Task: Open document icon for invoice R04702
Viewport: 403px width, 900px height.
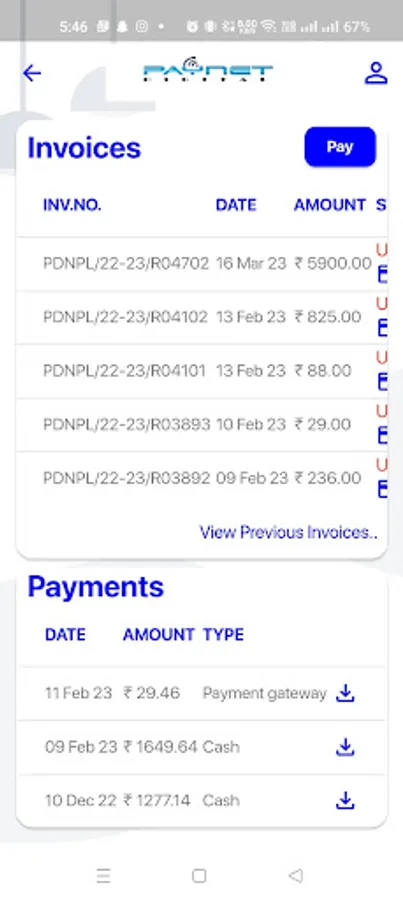Action: click(x=382, y=275)
